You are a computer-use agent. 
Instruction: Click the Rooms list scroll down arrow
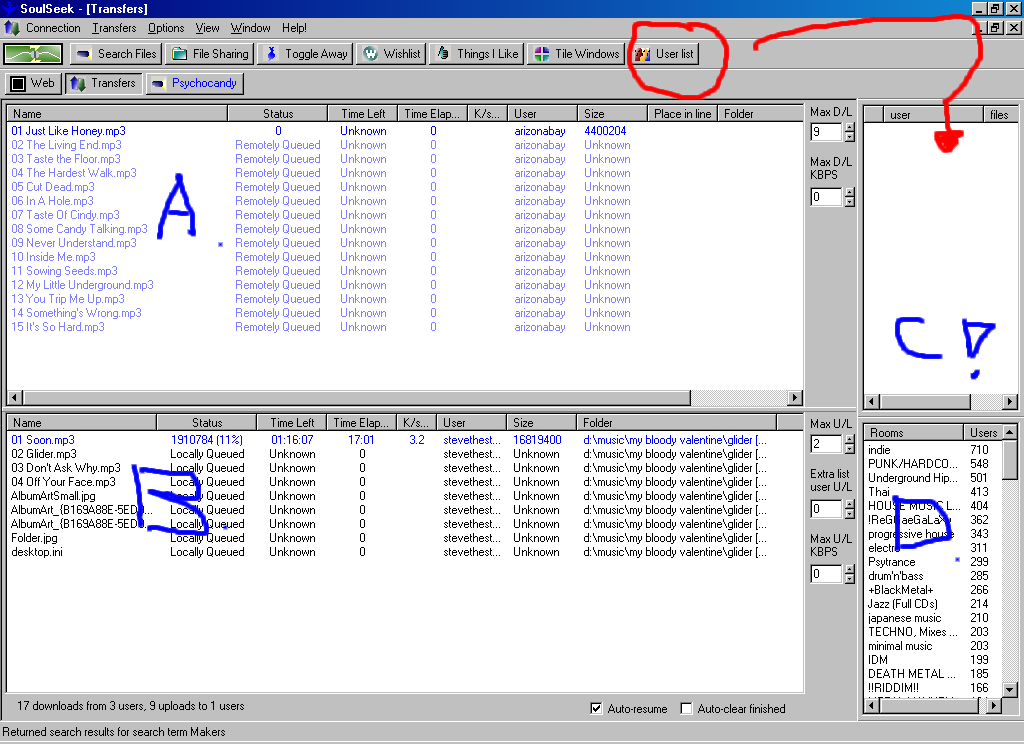[1010, 689]
